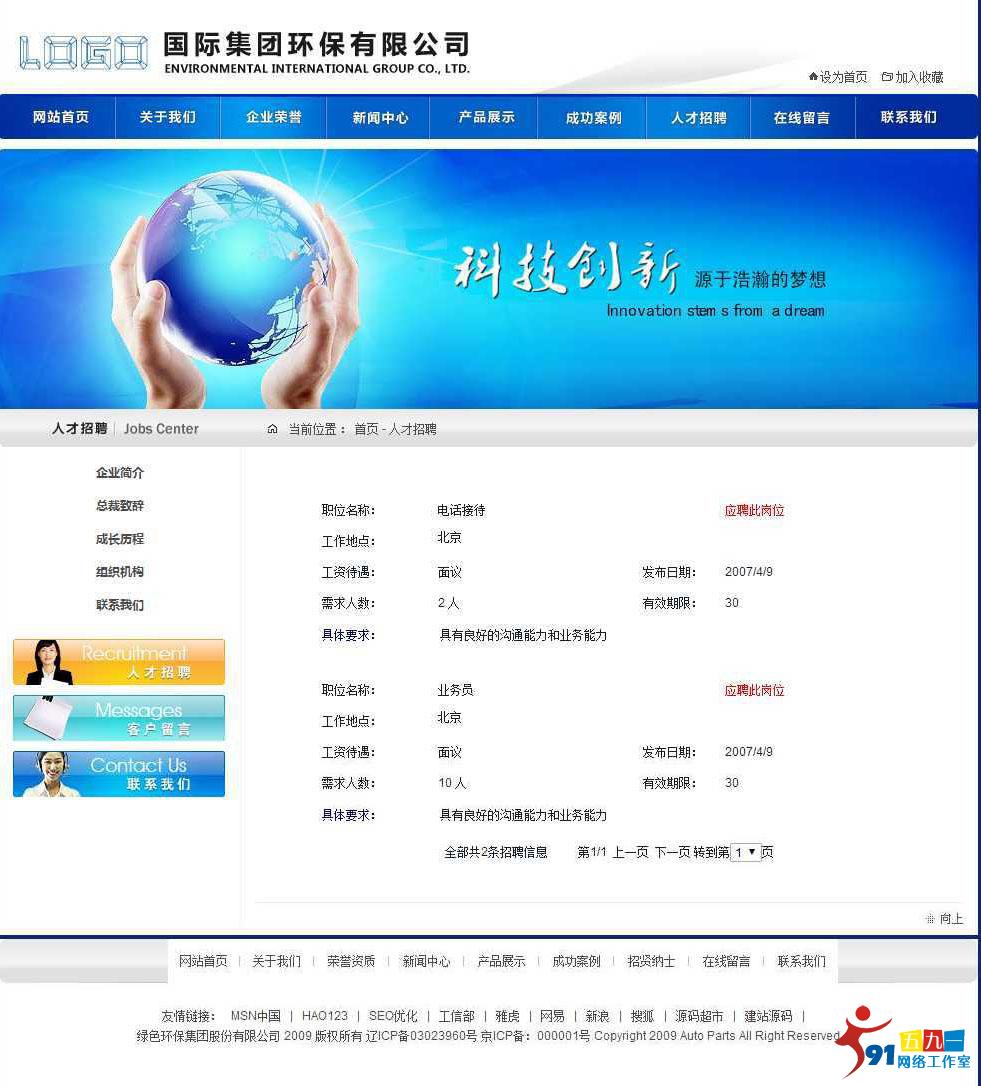Screen dimensions: 981x1086
Task: Open the Recruitment 人才招聘 sidebar banner
Action: pos(118,661)
